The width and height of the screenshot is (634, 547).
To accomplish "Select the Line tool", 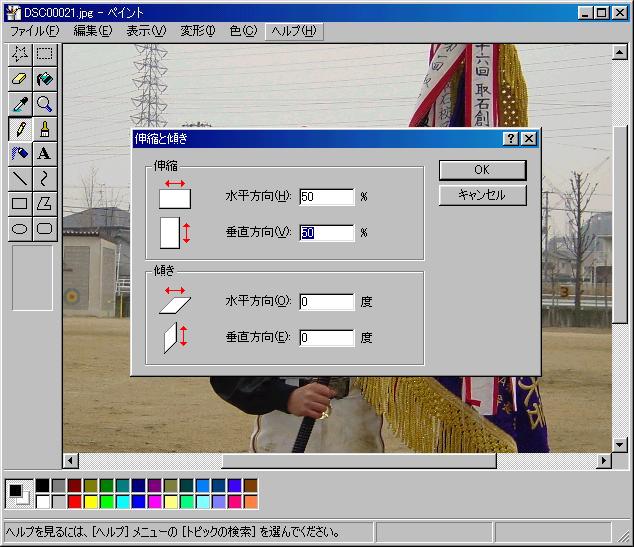I will pyautogui.click(x=20, y=179).
